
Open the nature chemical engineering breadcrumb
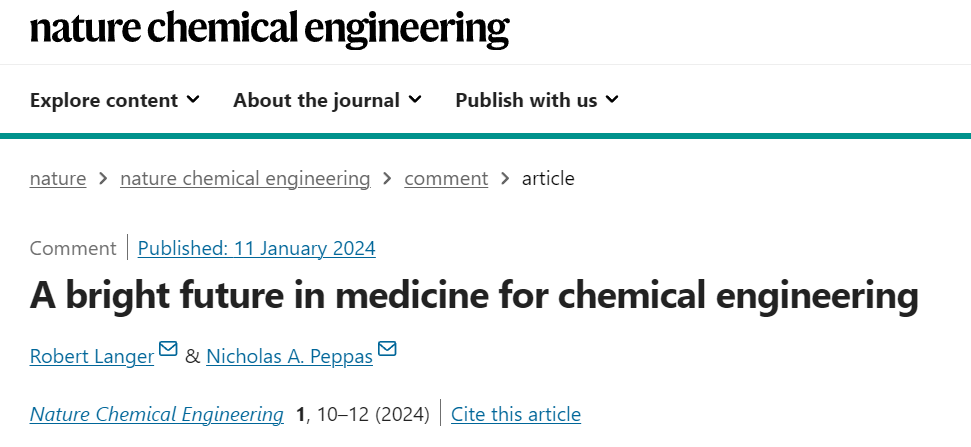[x=245, y=178]
